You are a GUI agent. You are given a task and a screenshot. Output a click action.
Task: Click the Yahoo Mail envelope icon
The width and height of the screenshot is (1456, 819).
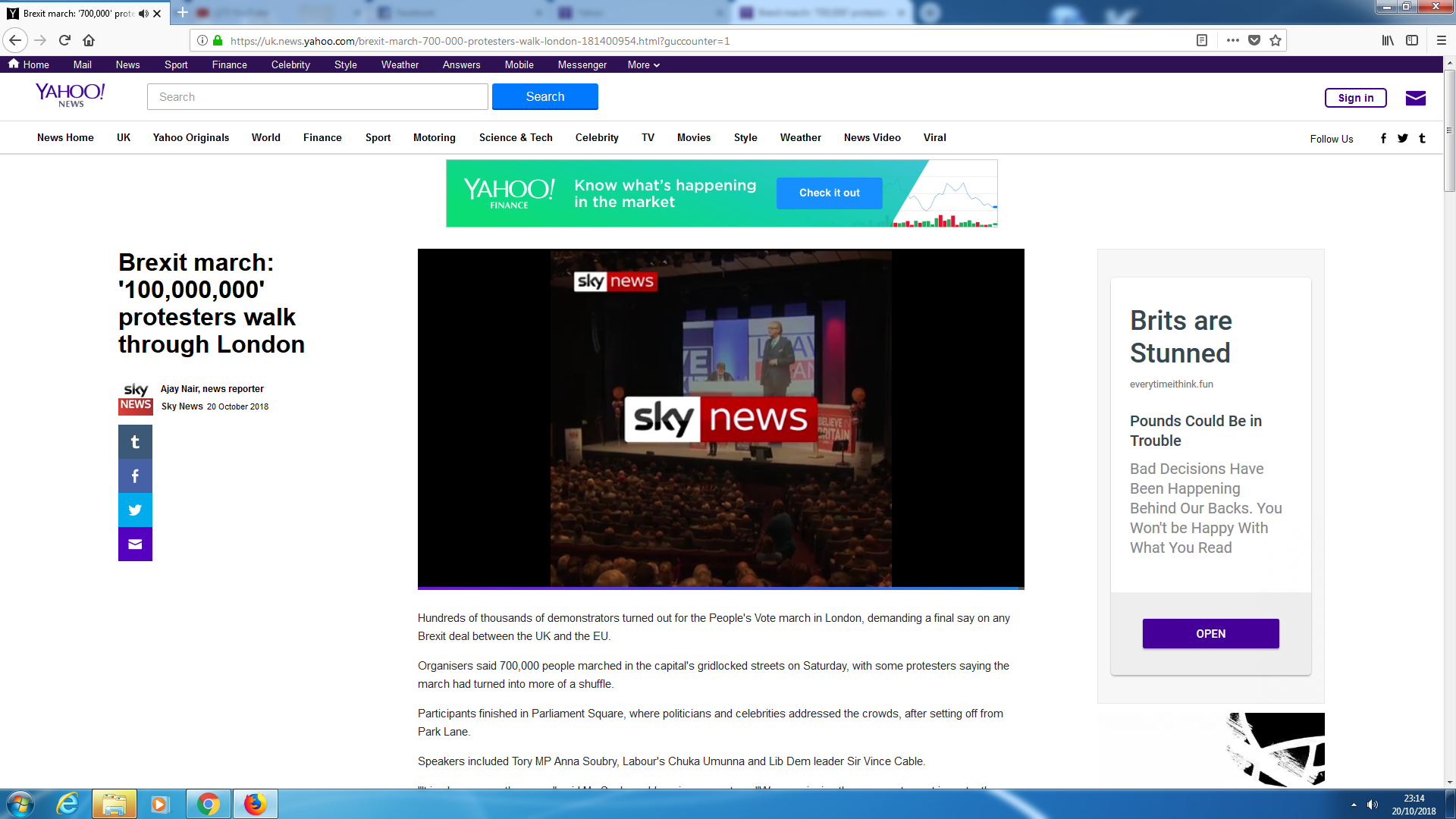(1416, 98)
